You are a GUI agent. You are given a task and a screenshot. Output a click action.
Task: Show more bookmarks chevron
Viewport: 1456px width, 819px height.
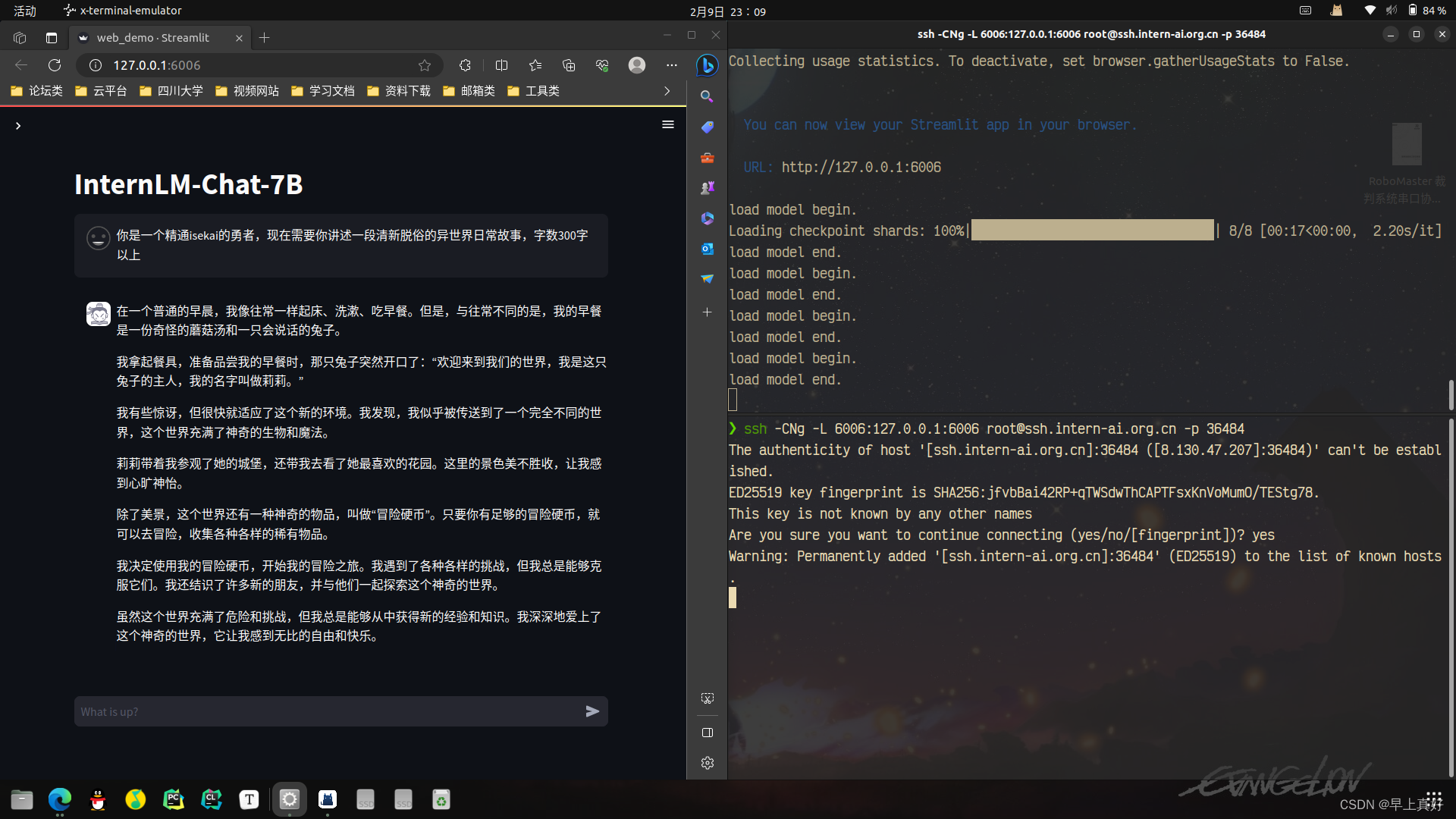pos(667,91)
